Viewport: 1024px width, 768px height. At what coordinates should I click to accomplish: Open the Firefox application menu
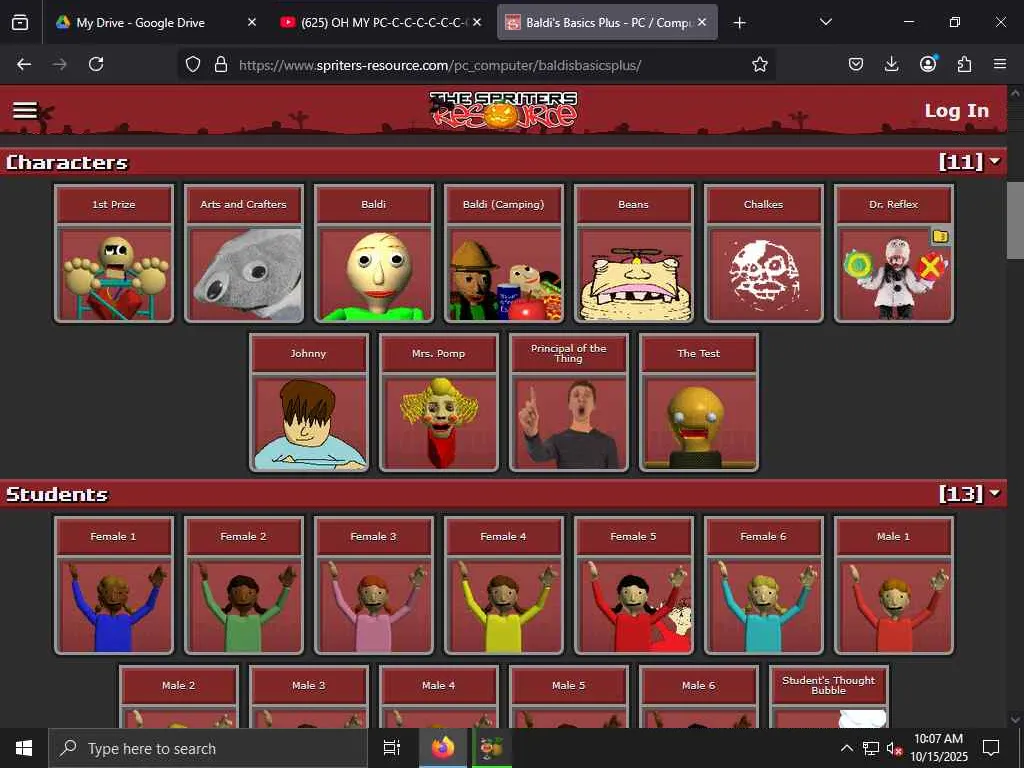(x=1000, y=64)
